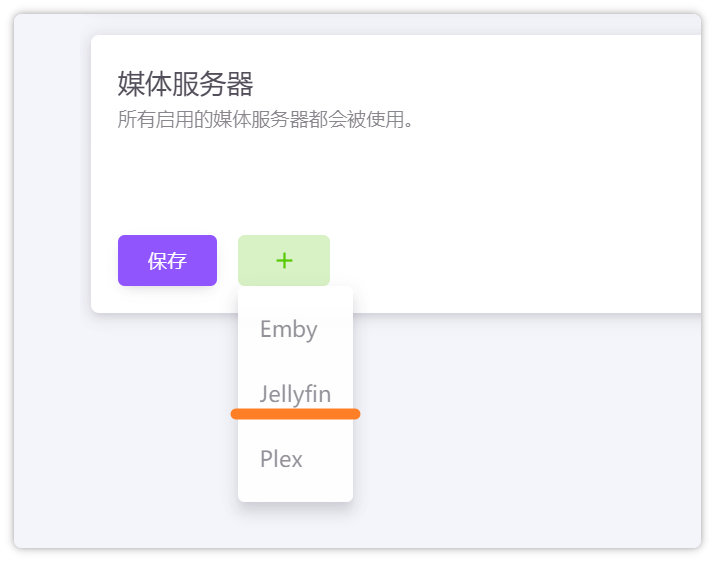Image resolution: width=715 pixels, height=562 pixels.
Task: Click the orange underline beneath Jellyfin
Action: [x=295, y=413]
